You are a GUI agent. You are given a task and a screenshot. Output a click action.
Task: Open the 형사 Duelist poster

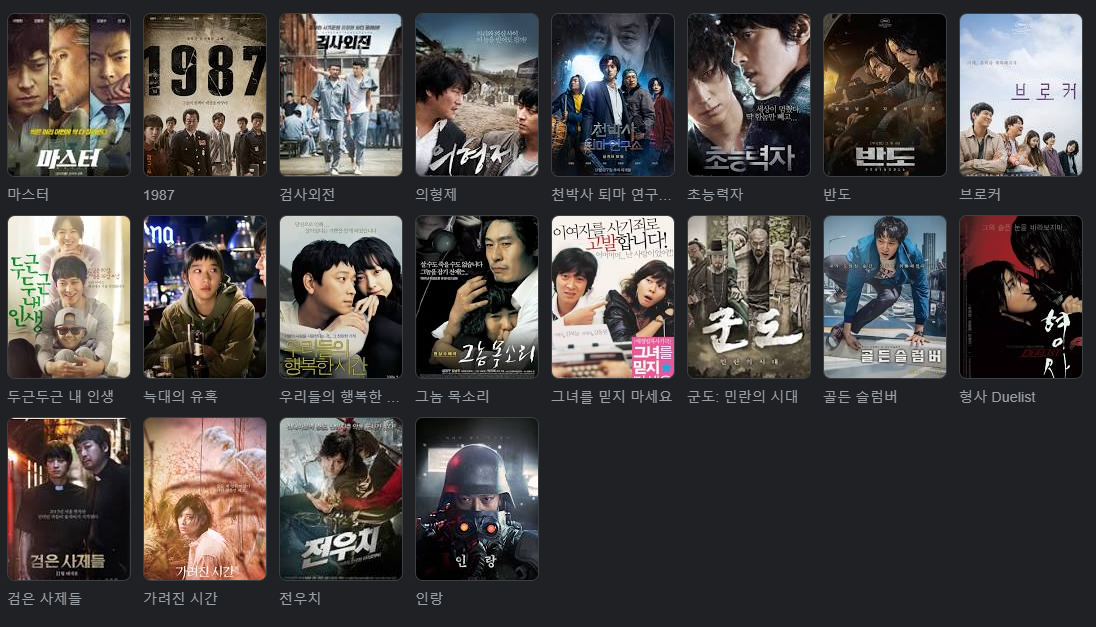(1021, 297)
